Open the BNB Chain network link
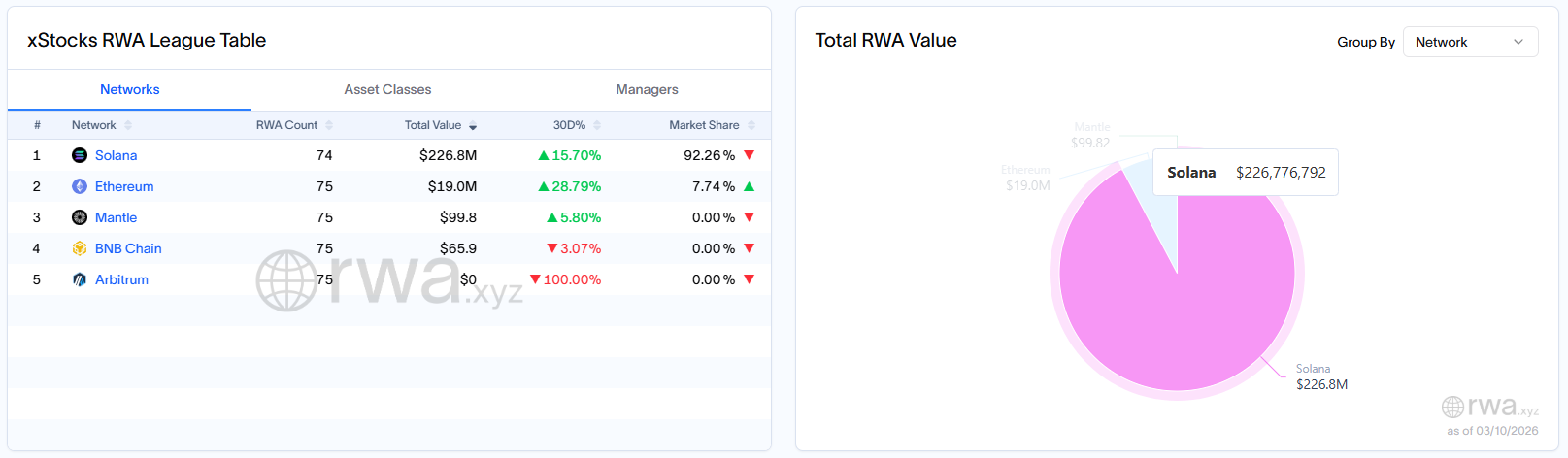 coord(128,248)
